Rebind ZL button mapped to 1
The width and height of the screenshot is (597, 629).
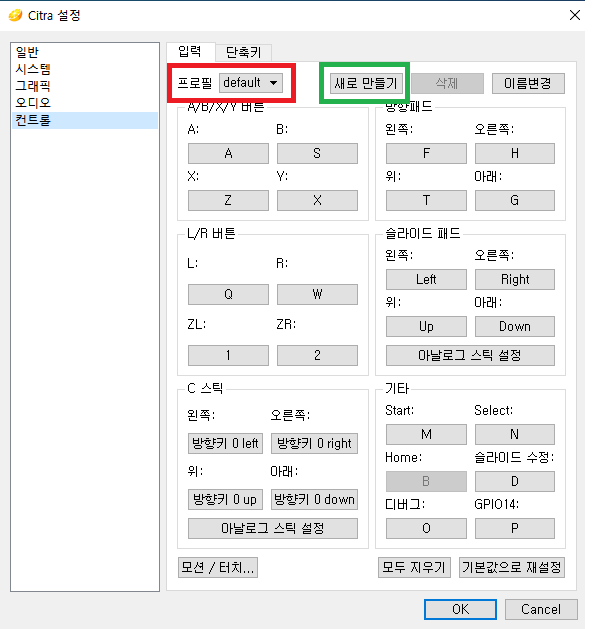228,355
